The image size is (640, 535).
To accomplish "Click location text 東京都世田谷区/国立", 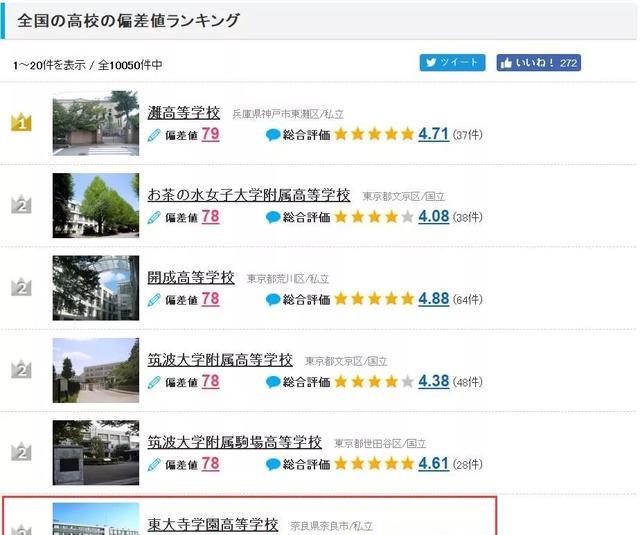I will point(380,444).
